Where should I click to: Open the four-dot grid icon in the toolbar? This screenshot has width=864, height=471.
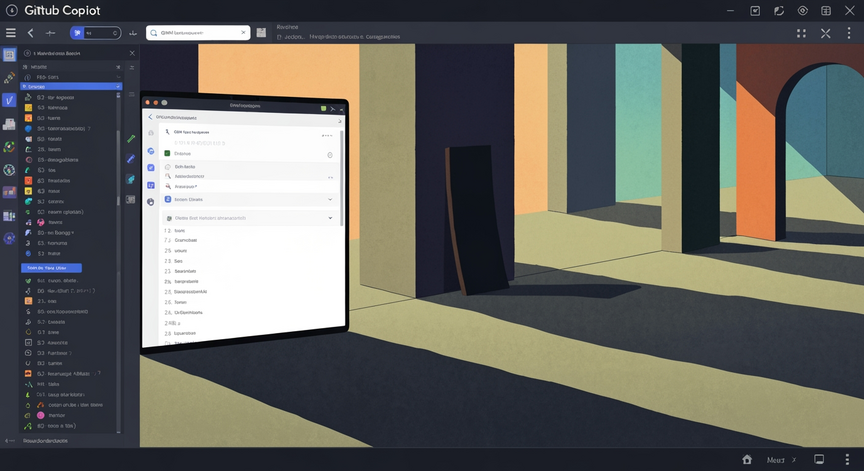coord(801,33)
